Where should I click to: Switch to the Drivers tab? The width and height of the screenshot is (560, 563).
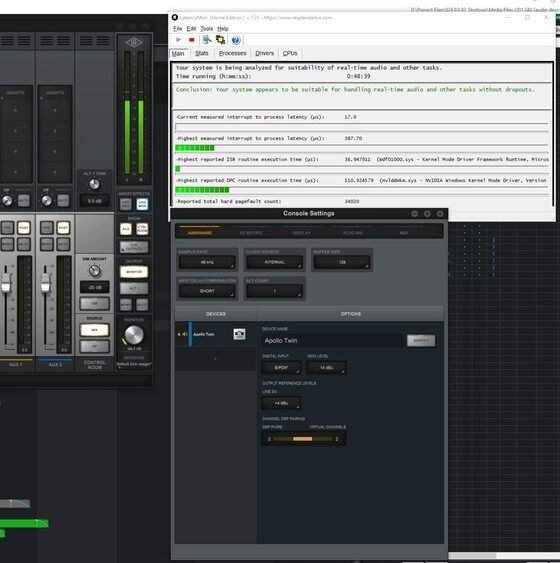pos(265,53)
